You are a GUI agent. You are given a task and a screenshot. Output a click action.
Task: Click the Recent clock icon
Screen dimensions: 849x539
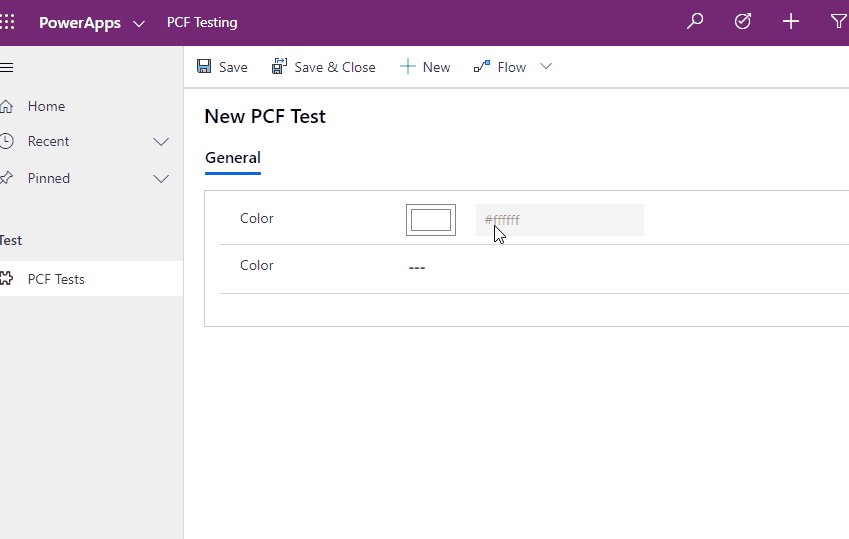click(6, 141)
